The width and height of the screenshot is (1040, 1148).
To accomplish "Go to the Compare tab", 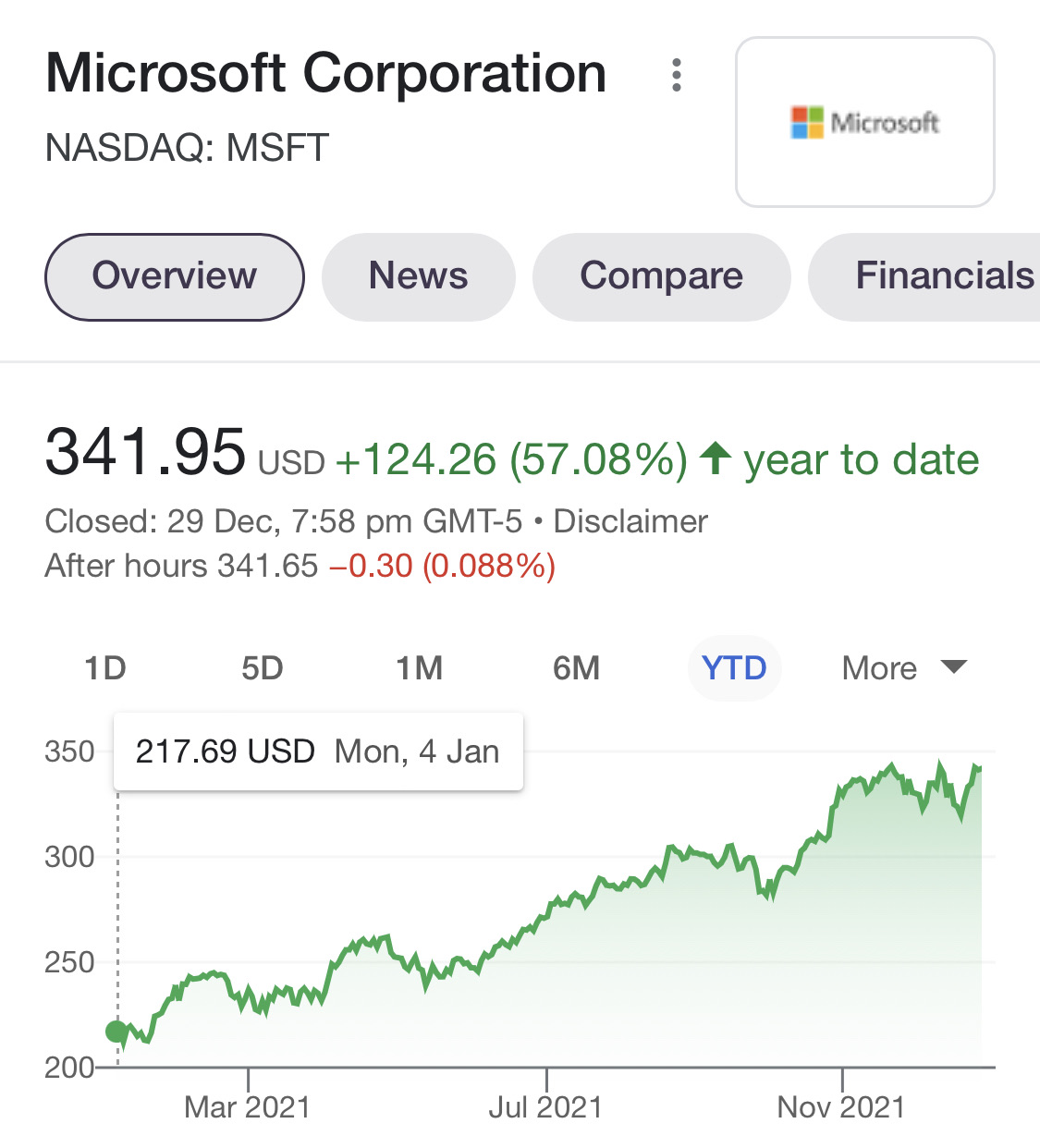I will 661,276.
